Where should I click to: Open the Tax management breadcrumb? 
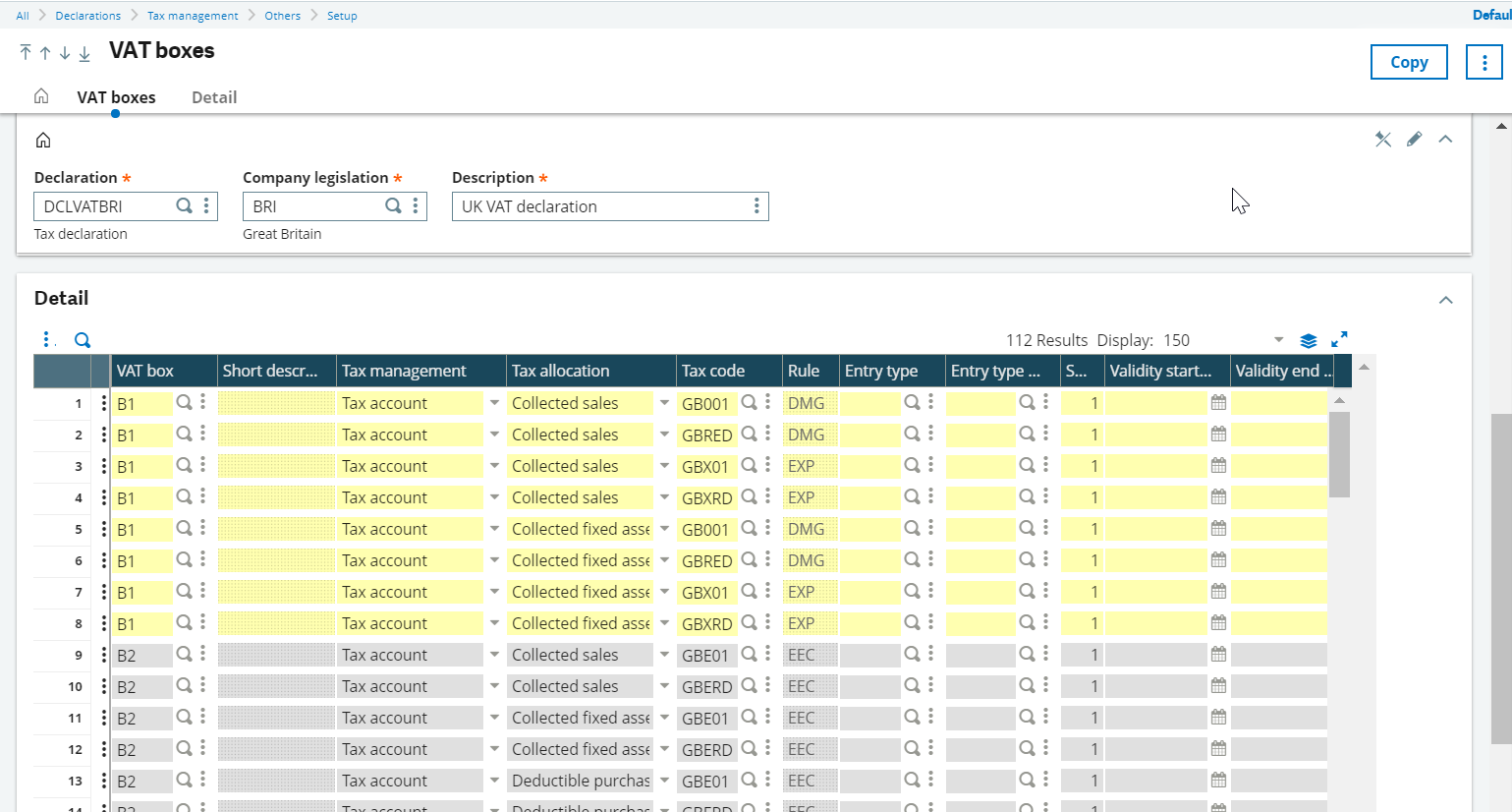(193, 16)
